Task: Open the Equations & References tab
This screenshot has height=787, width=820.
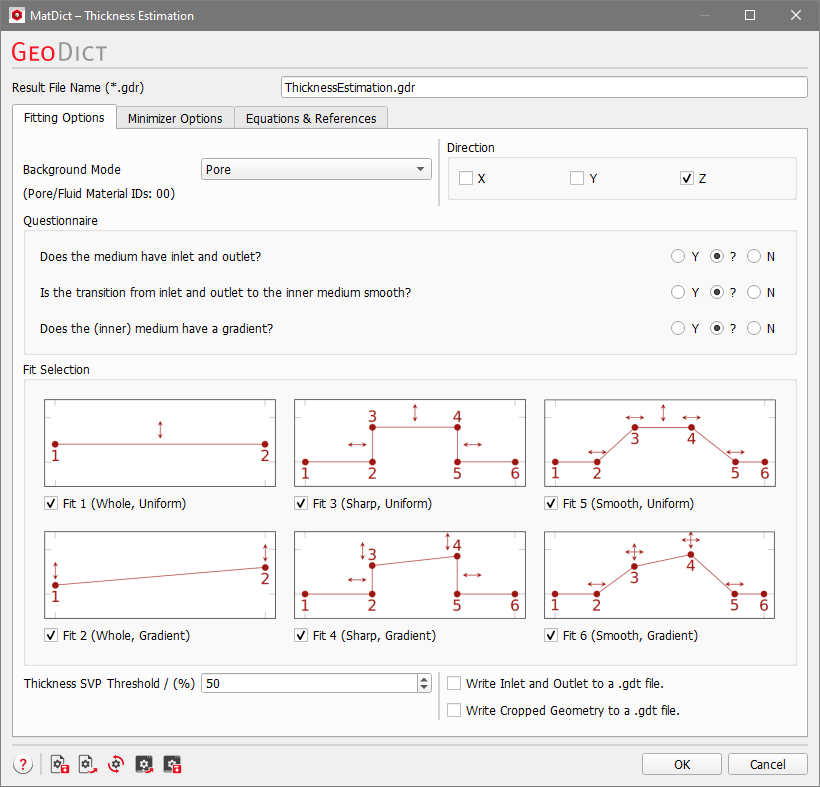Action: (x=311, y=117)
